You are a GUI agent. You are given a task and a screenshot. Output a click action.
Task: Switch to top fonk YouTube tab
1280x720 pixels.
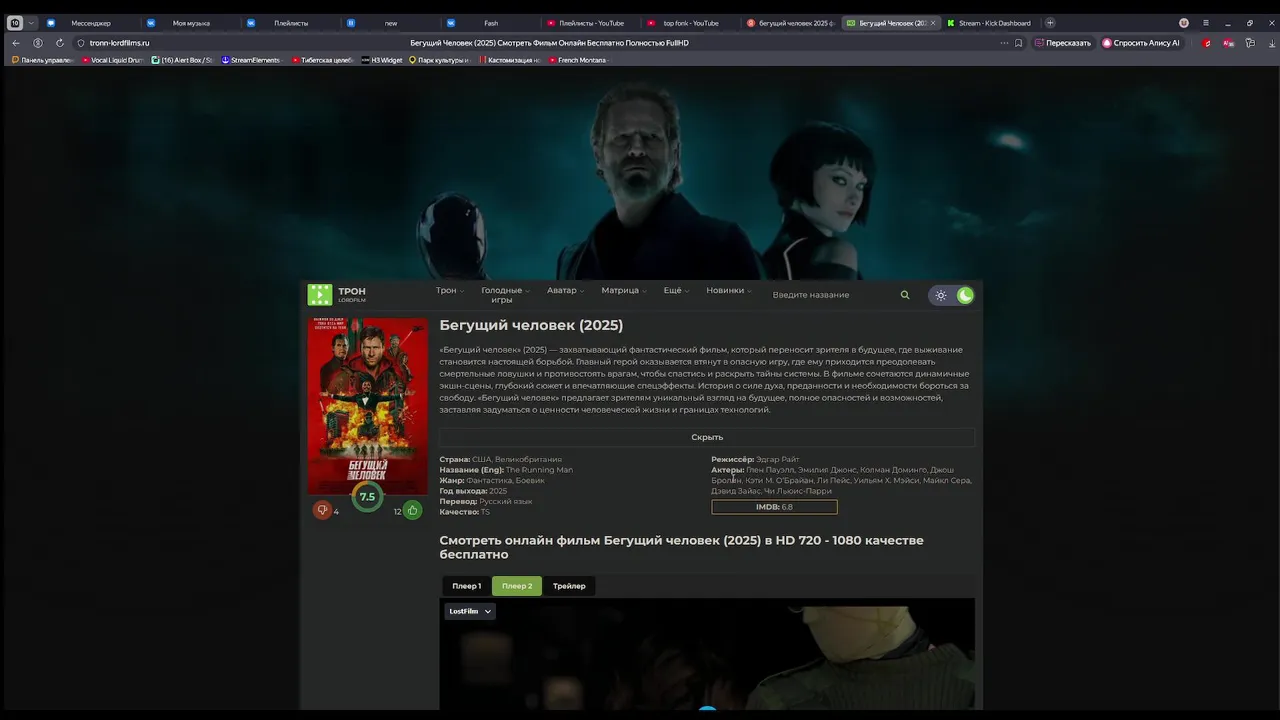(690, 23)
